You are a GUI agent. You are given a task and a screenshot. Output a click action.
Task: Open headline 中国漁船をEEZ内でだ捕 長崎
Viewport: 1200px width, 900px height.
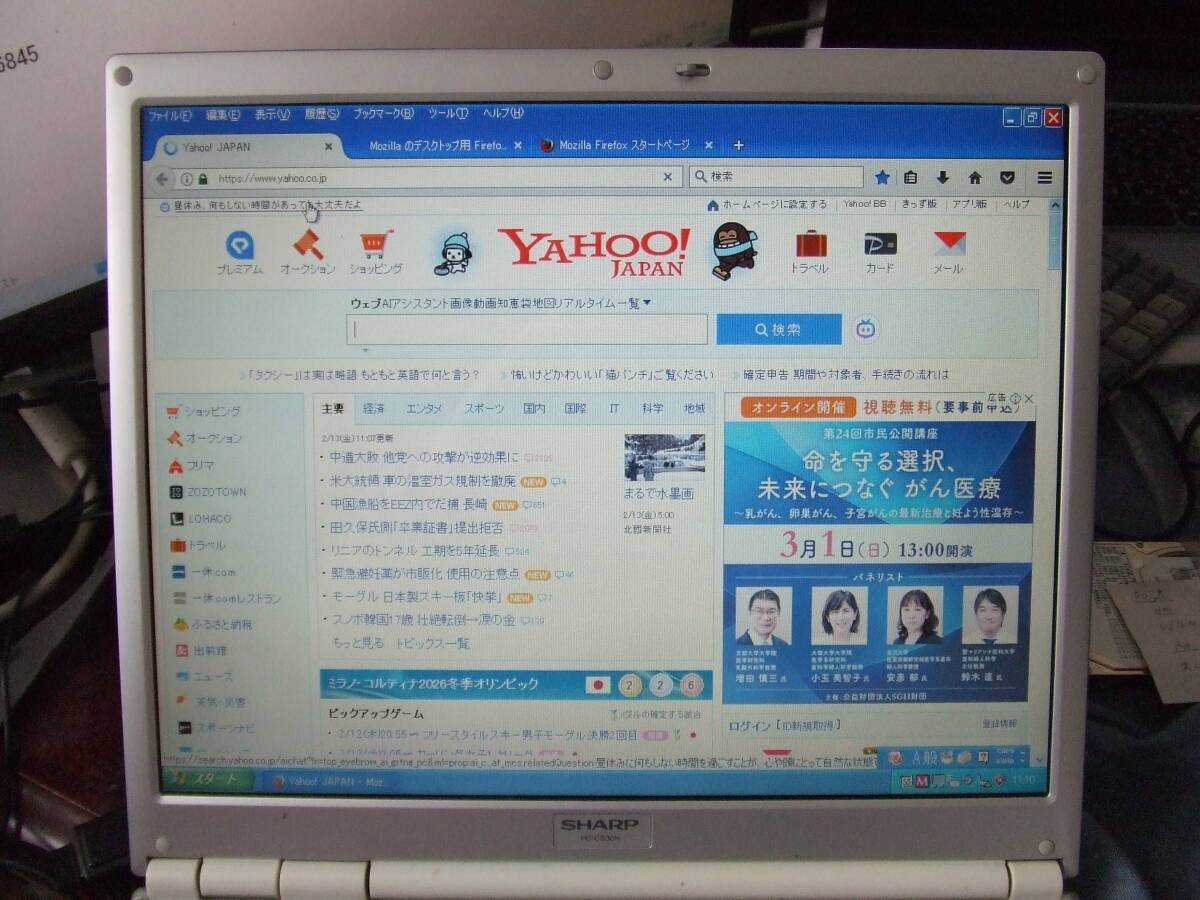pos(408,504)
